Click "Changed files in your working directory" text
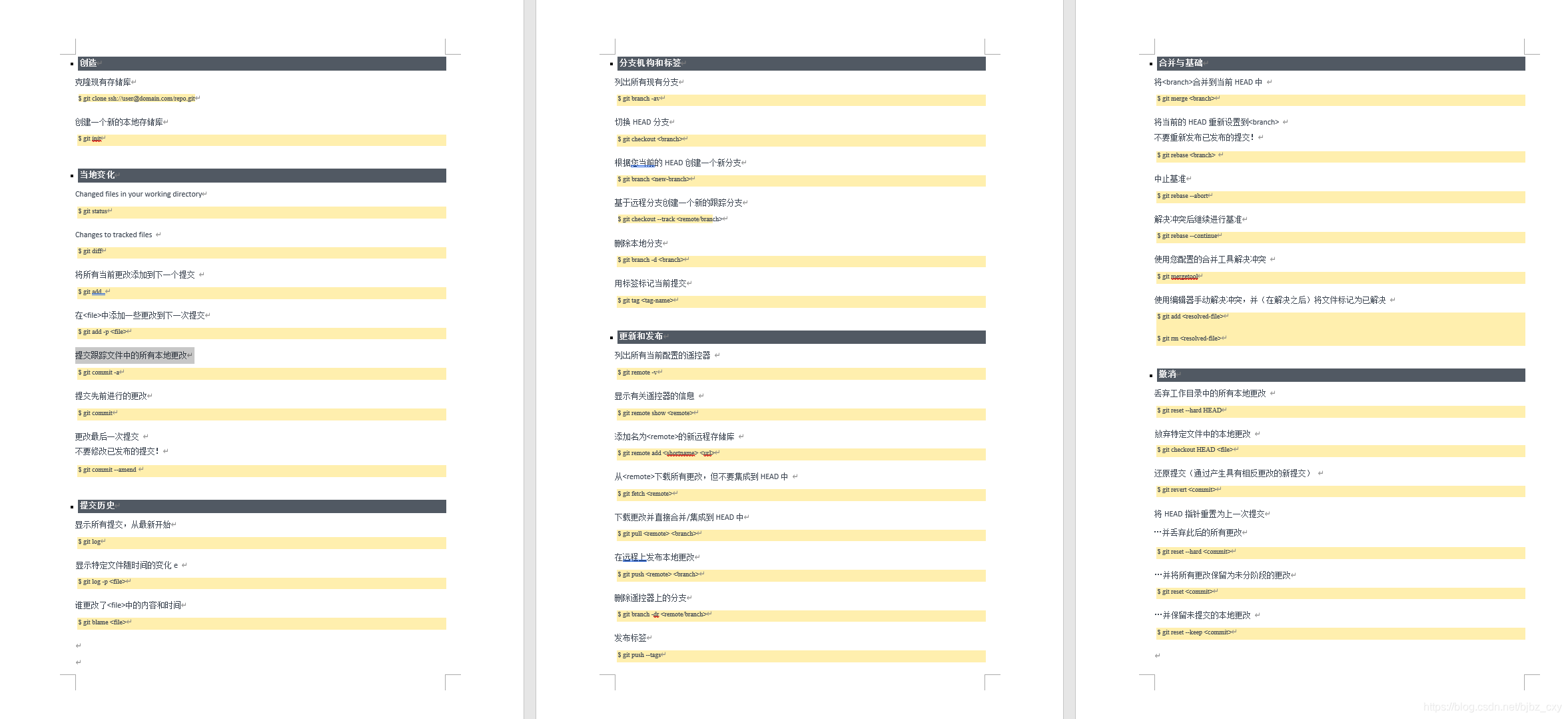This screenshot has width=1568, height=719. pos(139,195)
